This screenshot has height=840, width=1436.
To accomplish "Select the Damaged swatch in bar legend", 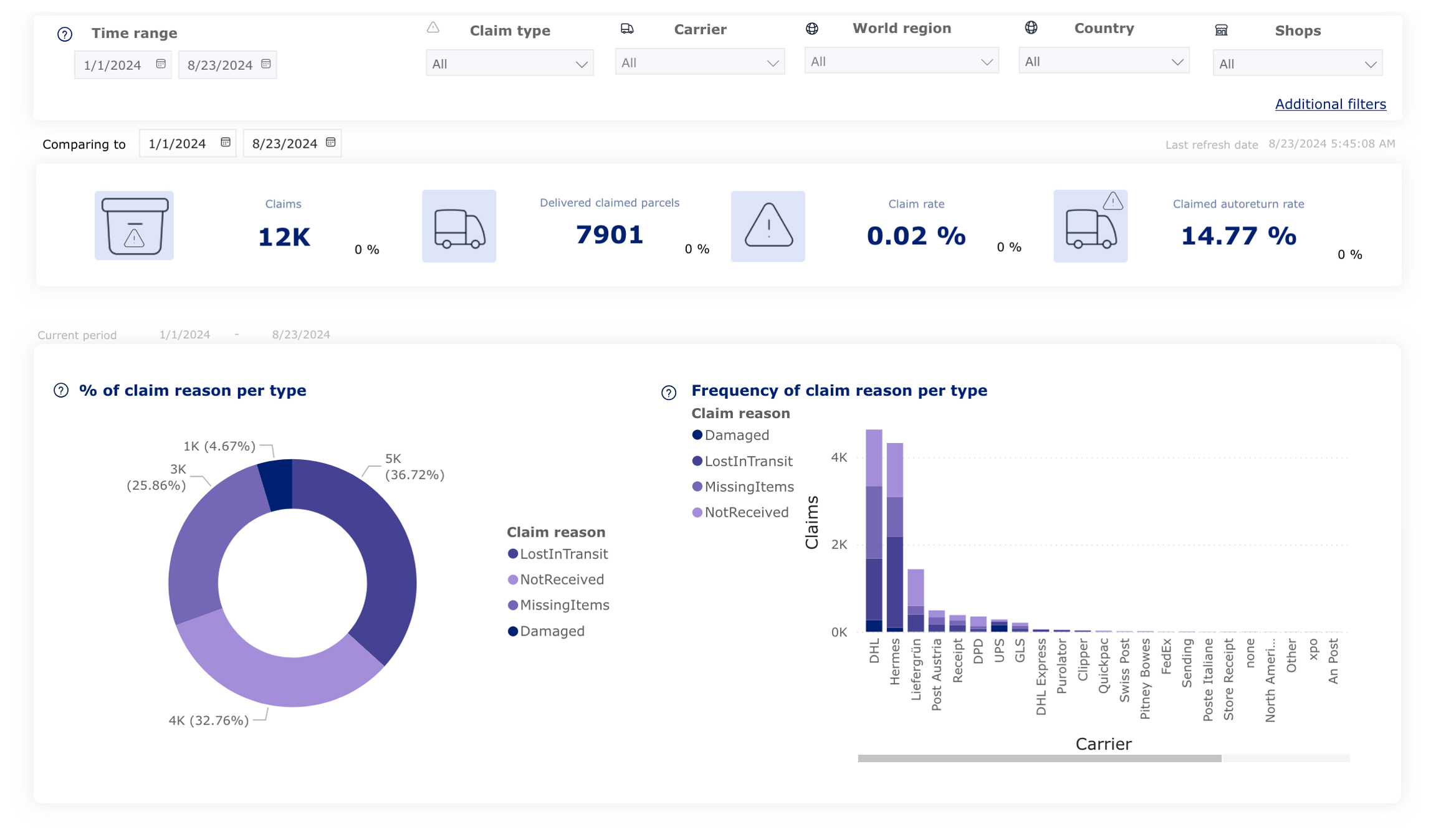I will pos(697,435).
